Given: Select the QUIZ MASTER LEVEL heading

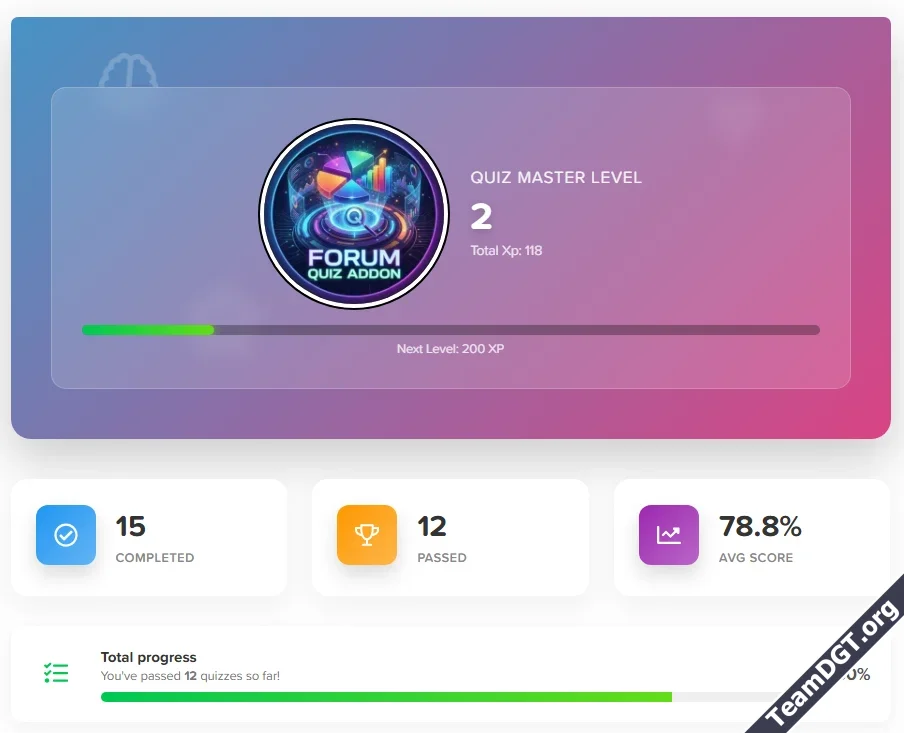Looking at the screenshot, I should pyautogui.click(x=556, y=177).
